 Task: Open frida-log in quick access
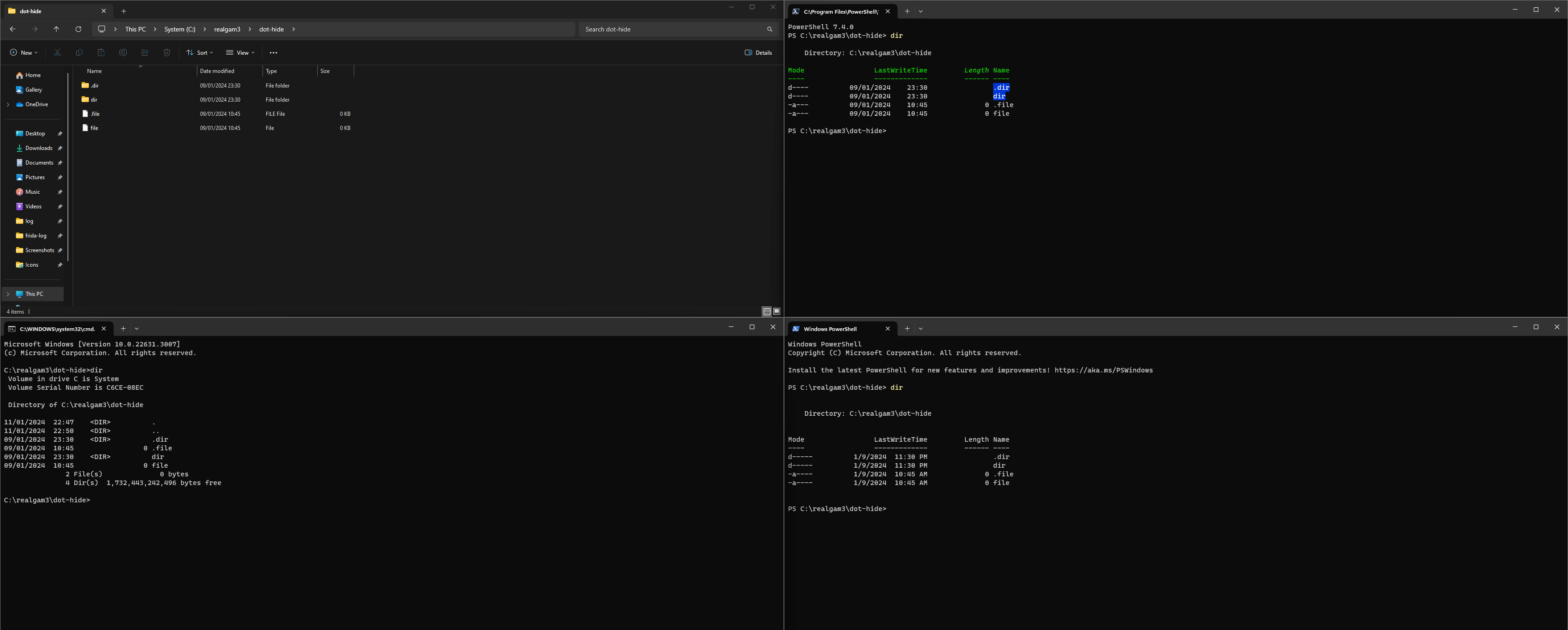click(x=35, y=236)
